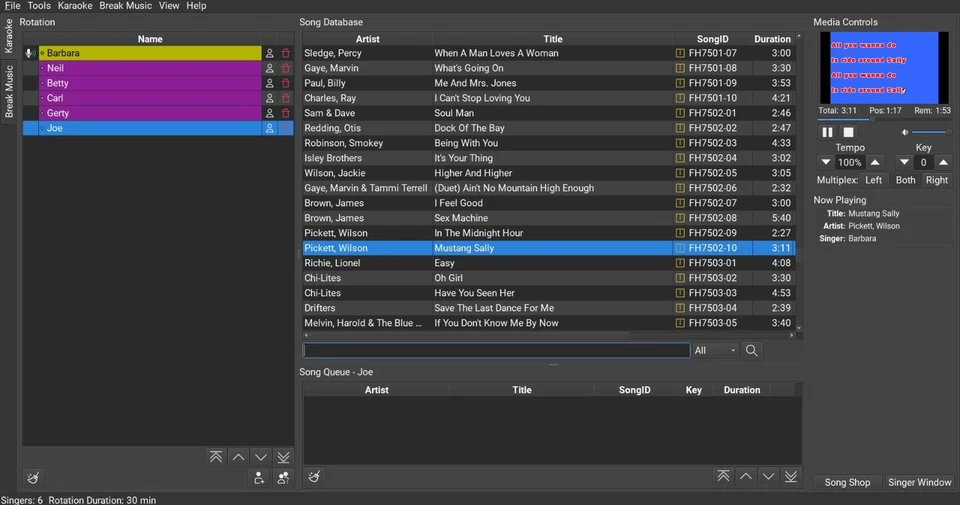Click the volume slider in Media Controls

click(x=930, y=132)
